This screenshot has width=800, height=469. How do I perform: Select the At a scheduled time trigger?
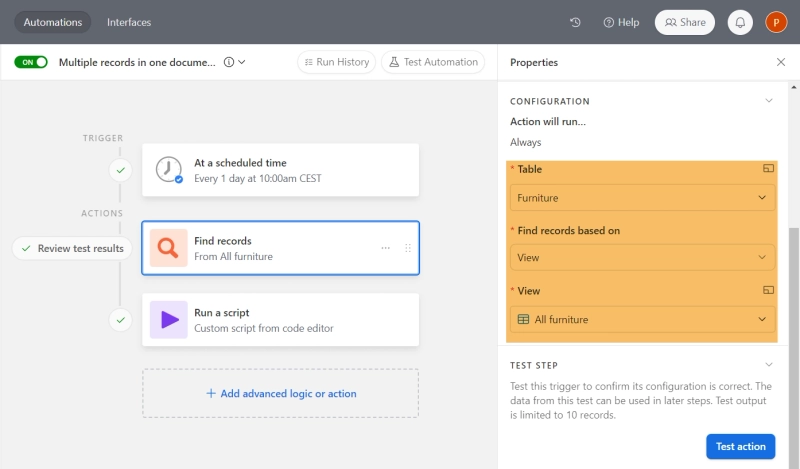point(281,170)
